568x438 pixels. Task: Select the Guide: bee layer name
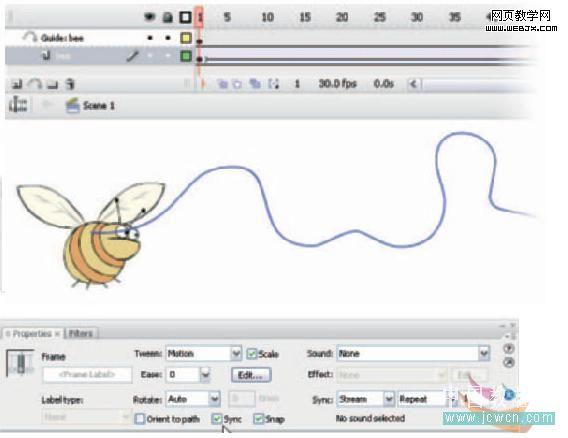[62, 38]
